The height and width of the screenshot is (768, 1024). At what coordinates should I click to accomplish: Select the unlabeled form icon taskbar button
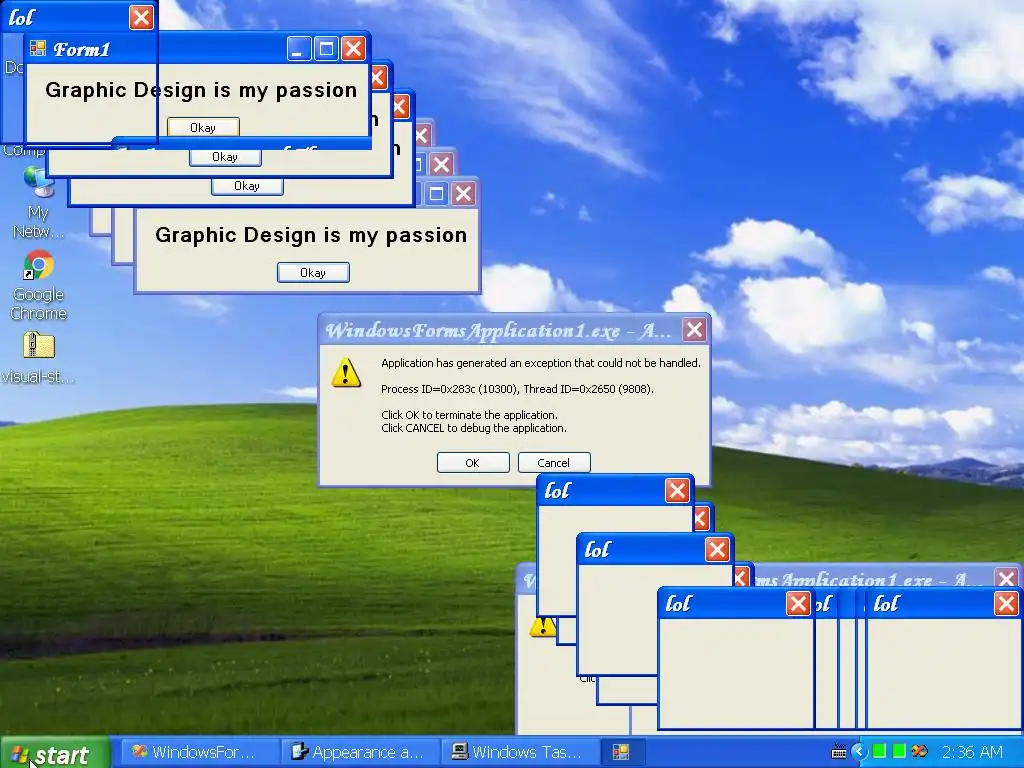pyautogui.click(x=622, y=752)
